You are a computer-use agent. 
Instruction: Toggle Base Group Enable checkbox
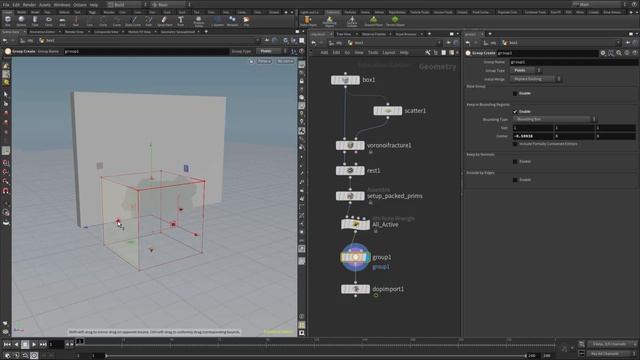coord(515,93)
